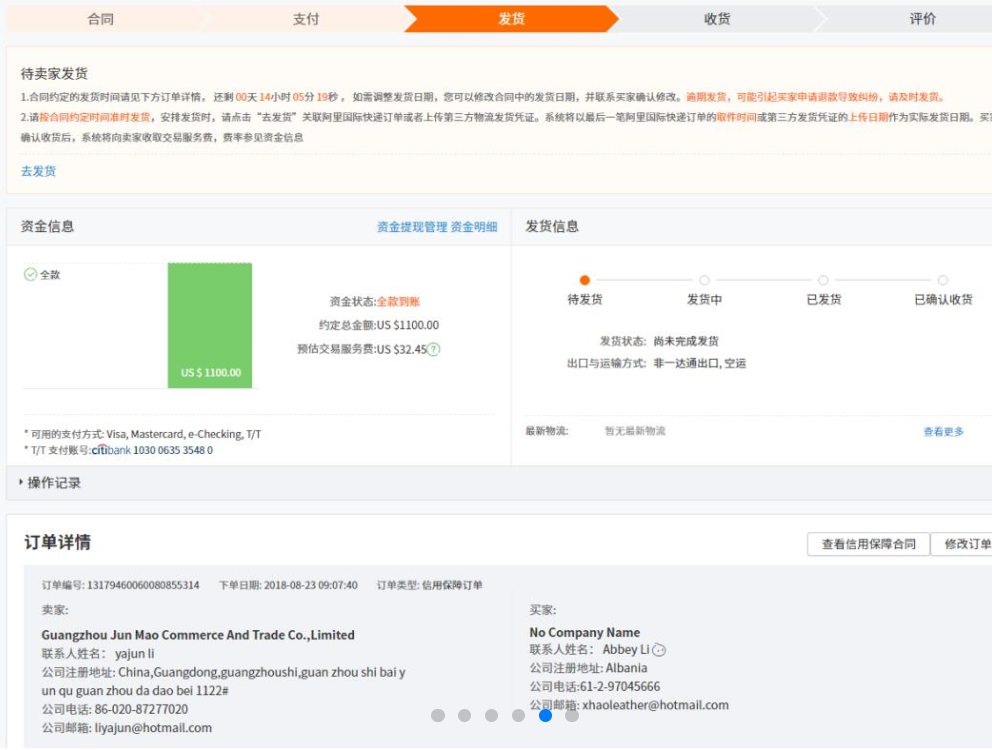The width and height of the screenshot is (992, 750).
Task: Click 查看更多 in logistics section
Action: pos(943,432)
